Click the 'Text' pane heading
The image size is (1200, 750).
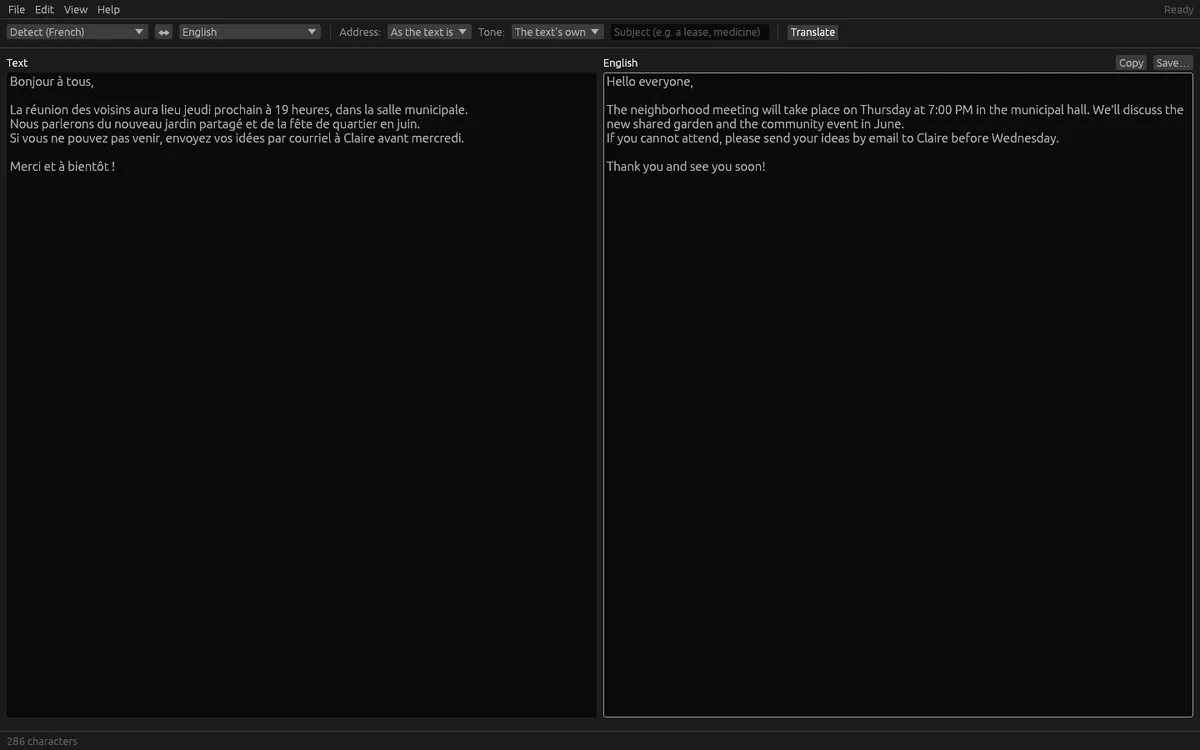pos(17,63)
